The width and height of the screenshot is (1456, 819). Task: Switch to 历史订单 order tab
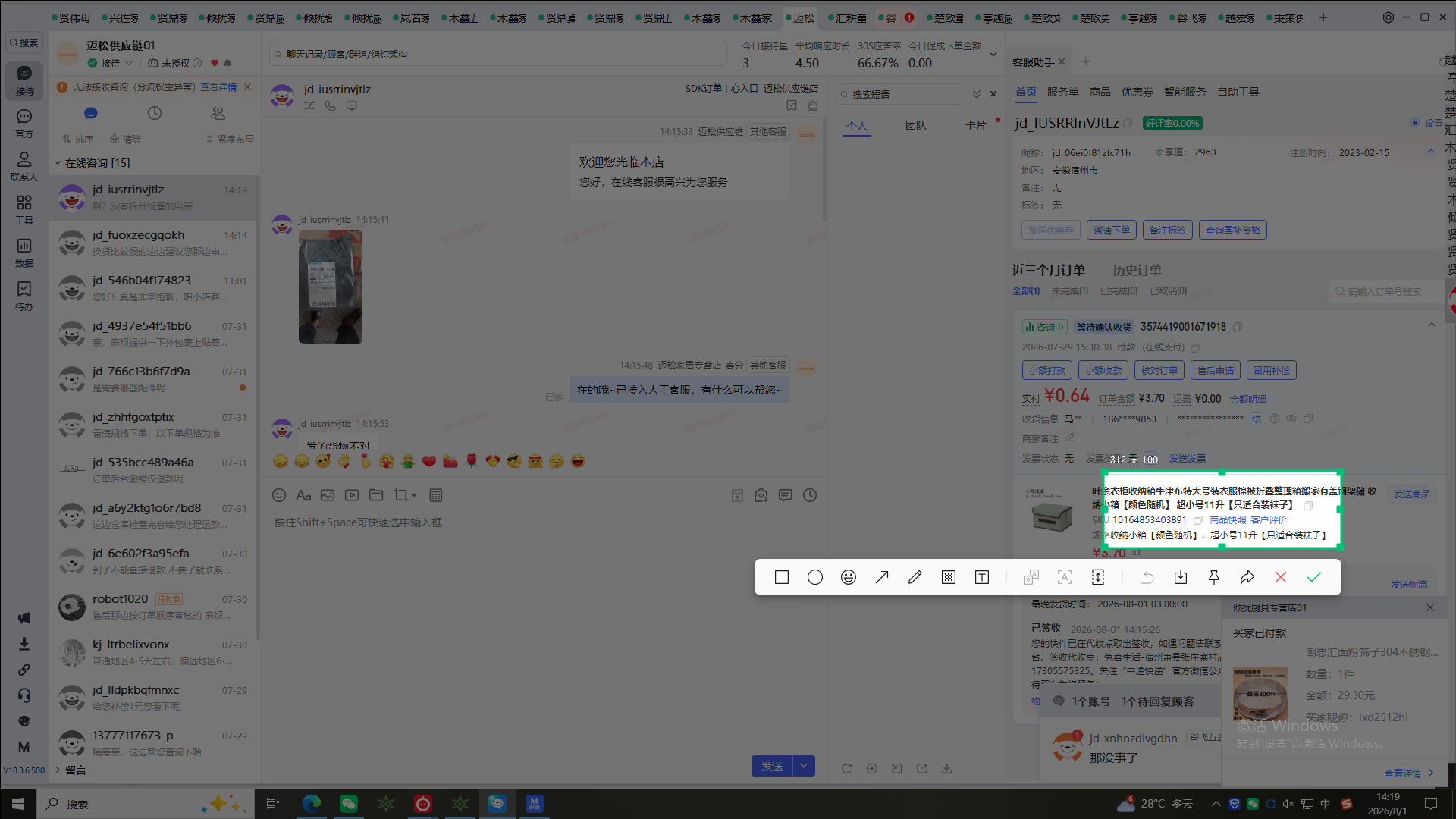1137,270
